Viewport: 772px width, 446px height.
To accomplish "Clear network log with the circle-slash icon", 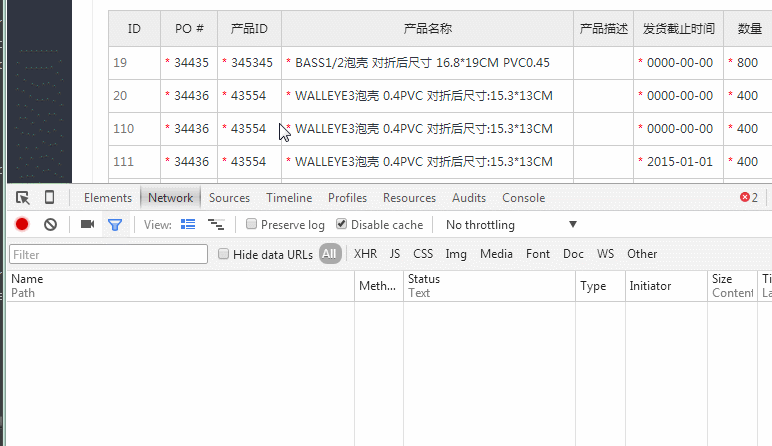I will (50, 224).
